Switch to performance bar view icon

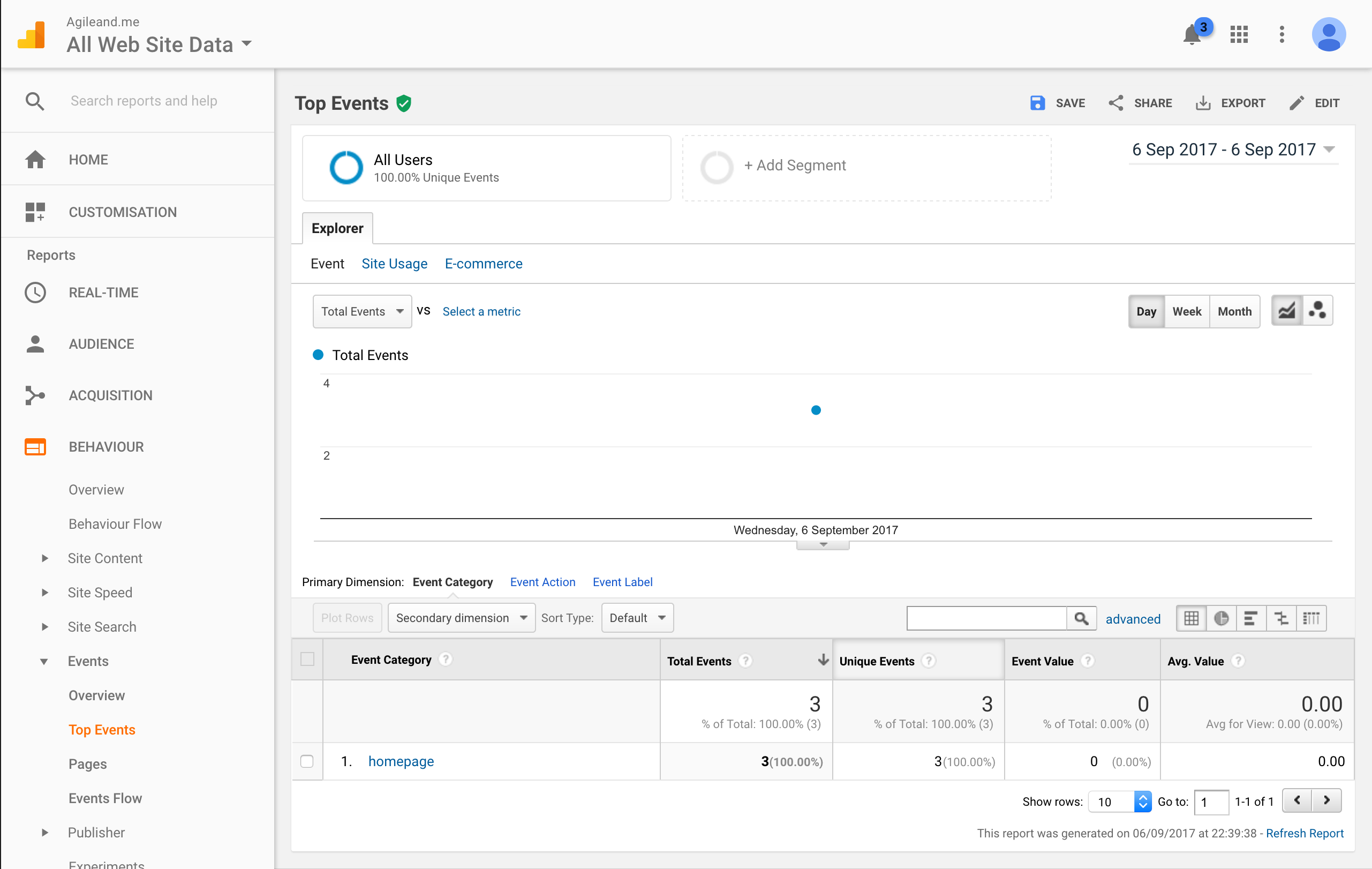click(1250, 618)
